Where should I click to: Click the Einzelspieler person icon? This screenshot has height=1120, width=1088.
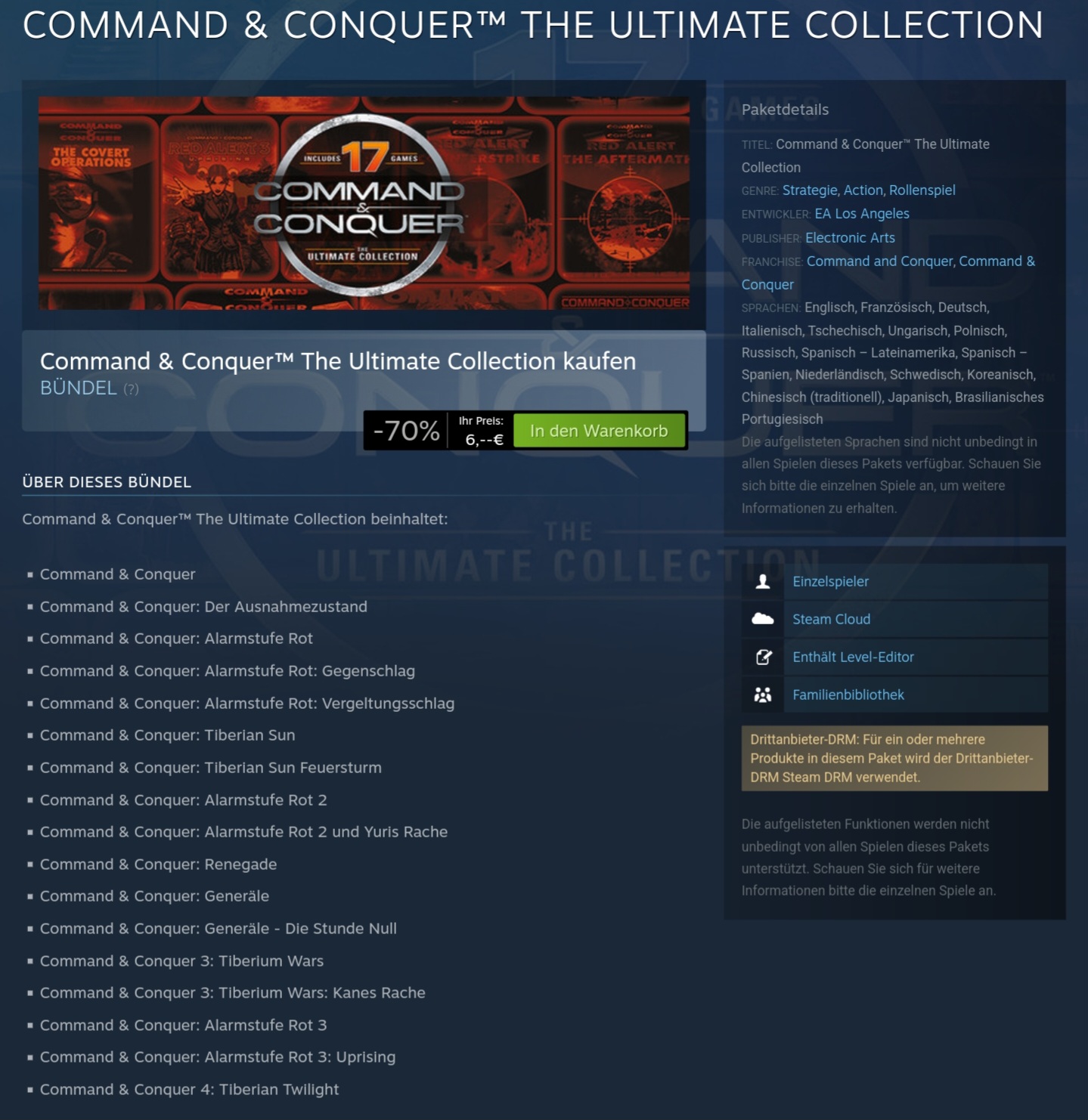[763, 581]
